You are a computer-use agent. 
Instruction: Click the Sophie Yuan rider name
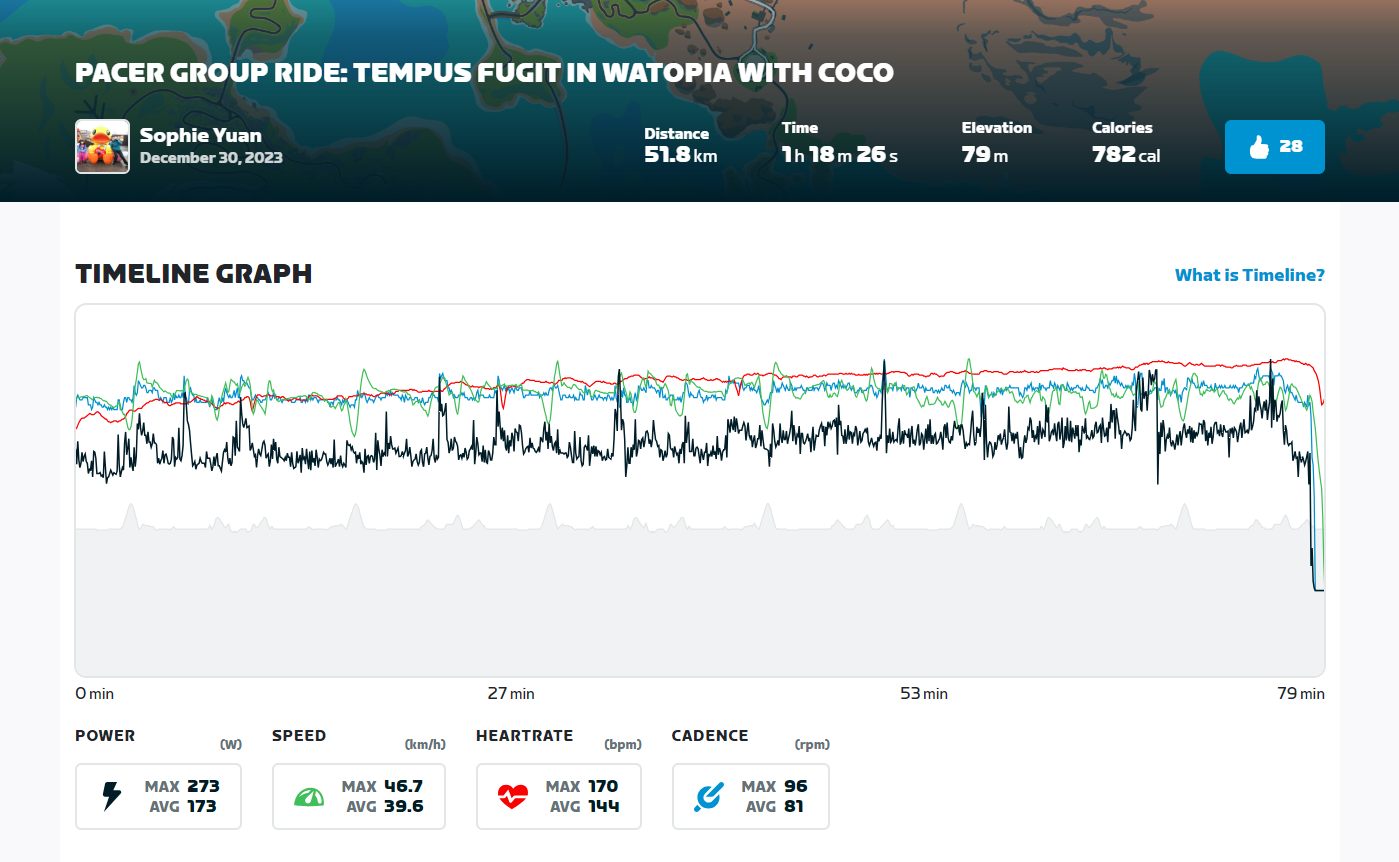pos(200,135)
